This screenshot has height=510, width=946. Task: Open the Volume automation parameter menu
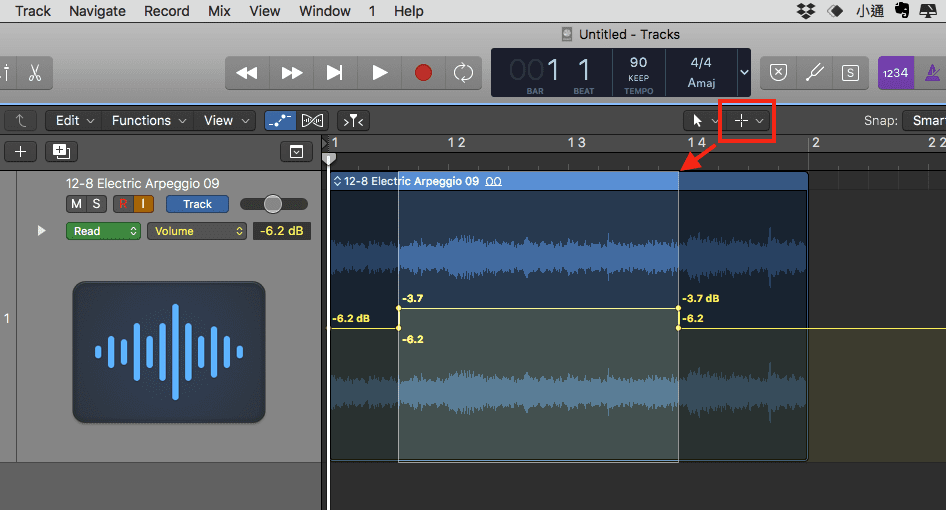pos(197,231)
